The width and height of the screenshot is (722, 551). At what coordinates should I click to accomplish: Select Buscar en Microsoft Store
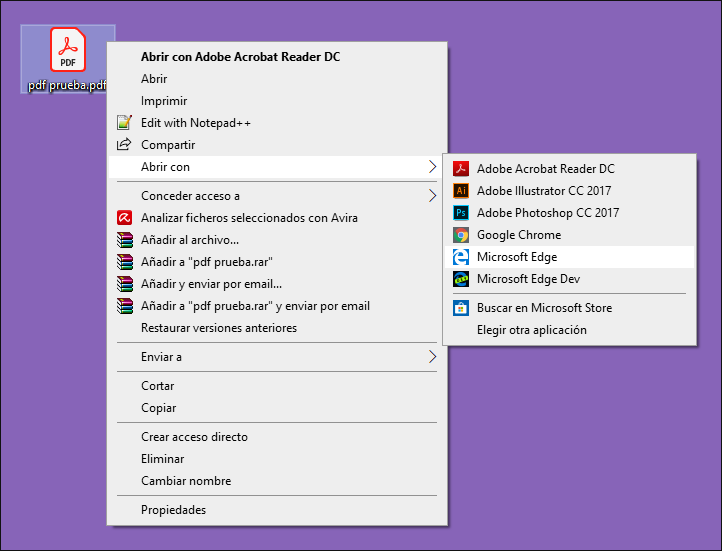[x=570, y=308]
